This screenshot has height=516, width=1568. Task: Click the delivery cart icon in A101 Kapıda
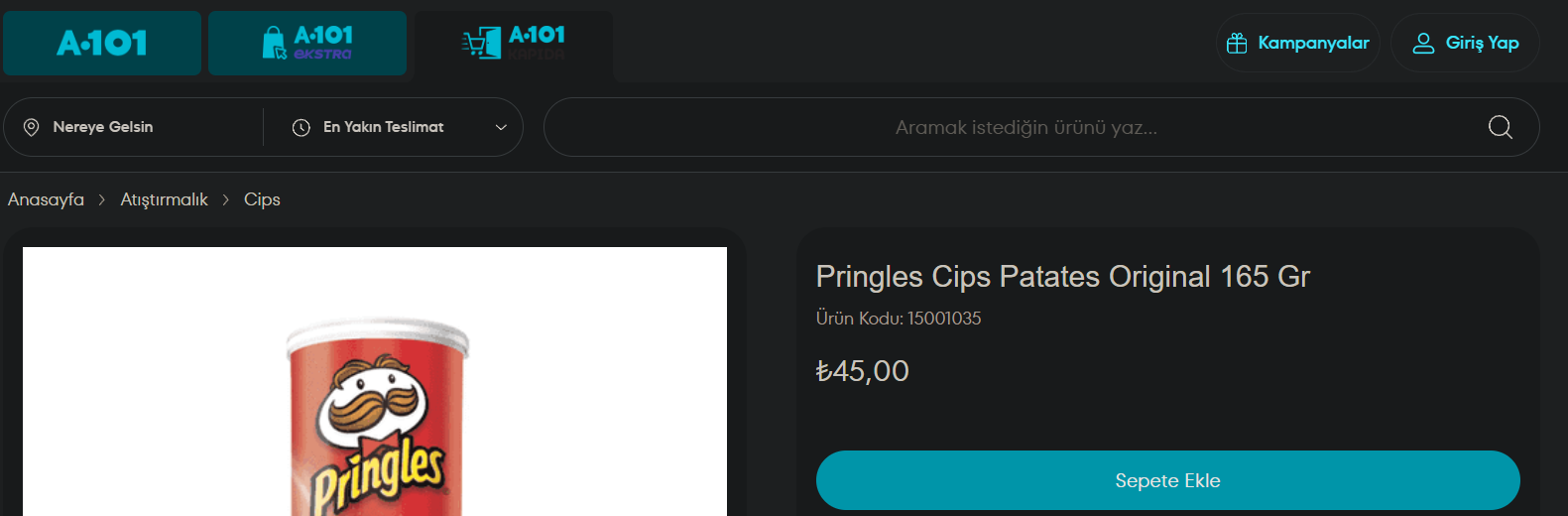click(482, 43)
